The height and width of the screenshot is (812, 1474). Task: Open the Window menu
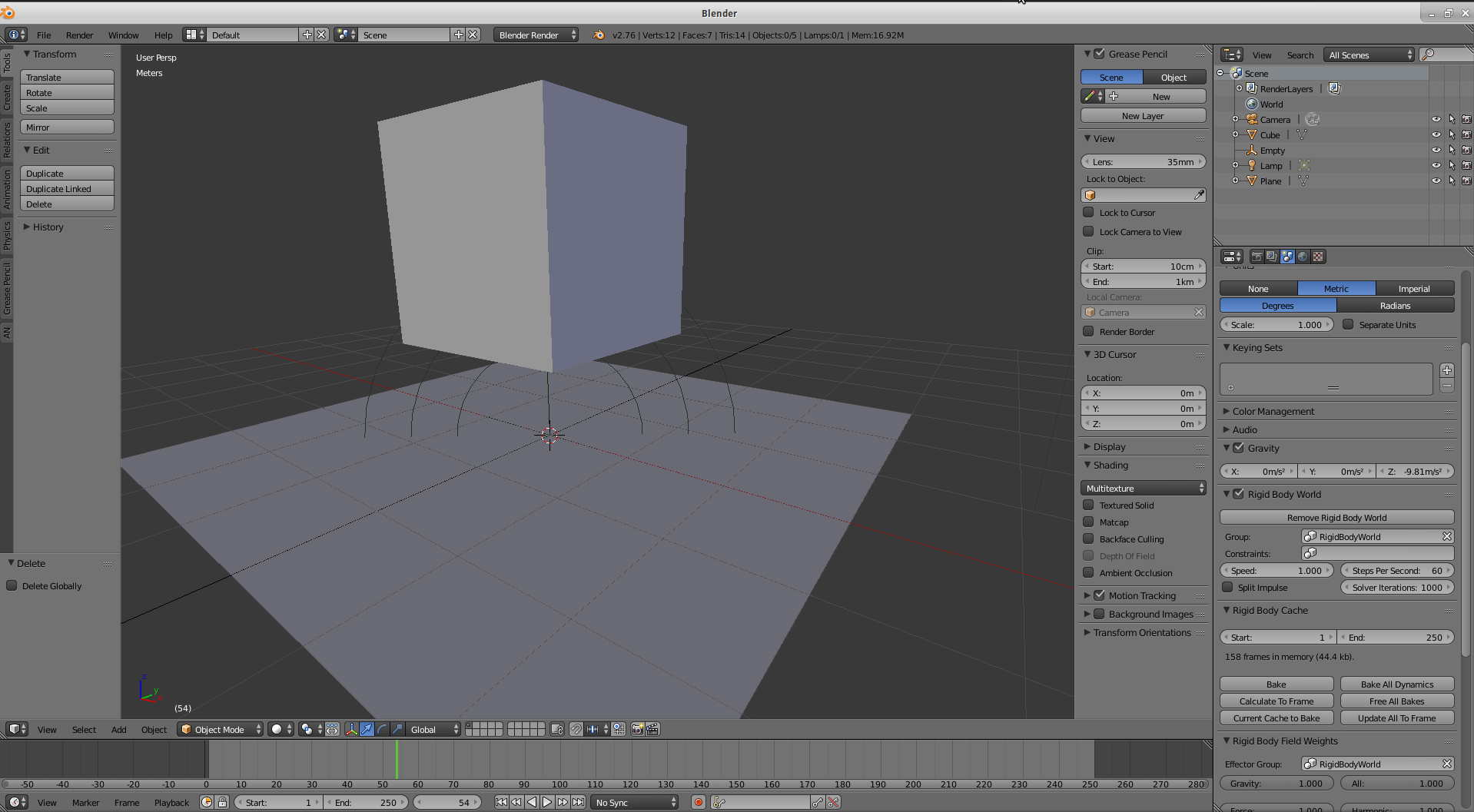[x=123, y=35]
